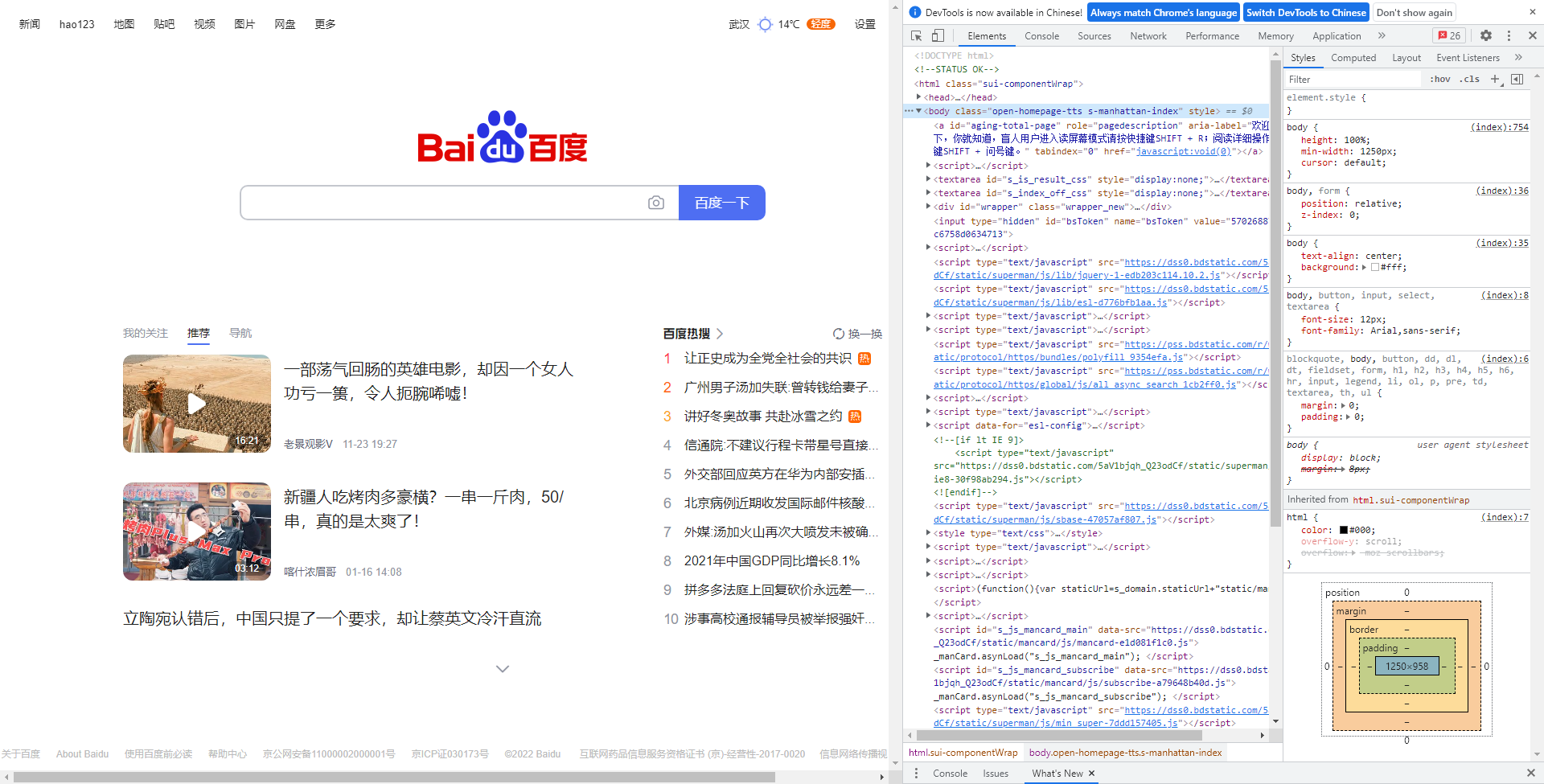This screenshot has width=1544, height=784.
Task: Show more DevTools tabs chevron
Action: pos(1382,36)
